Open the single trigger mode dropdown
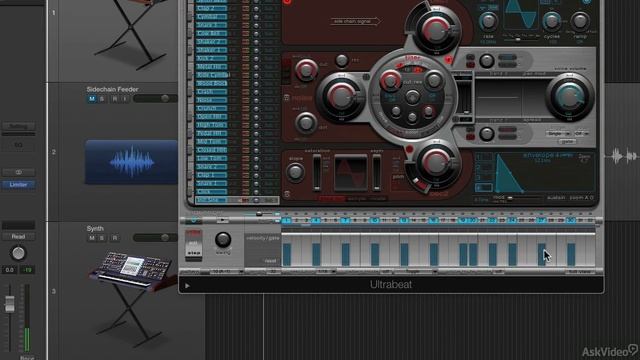The width and height of the screenshot is (640, 360). 559,133
